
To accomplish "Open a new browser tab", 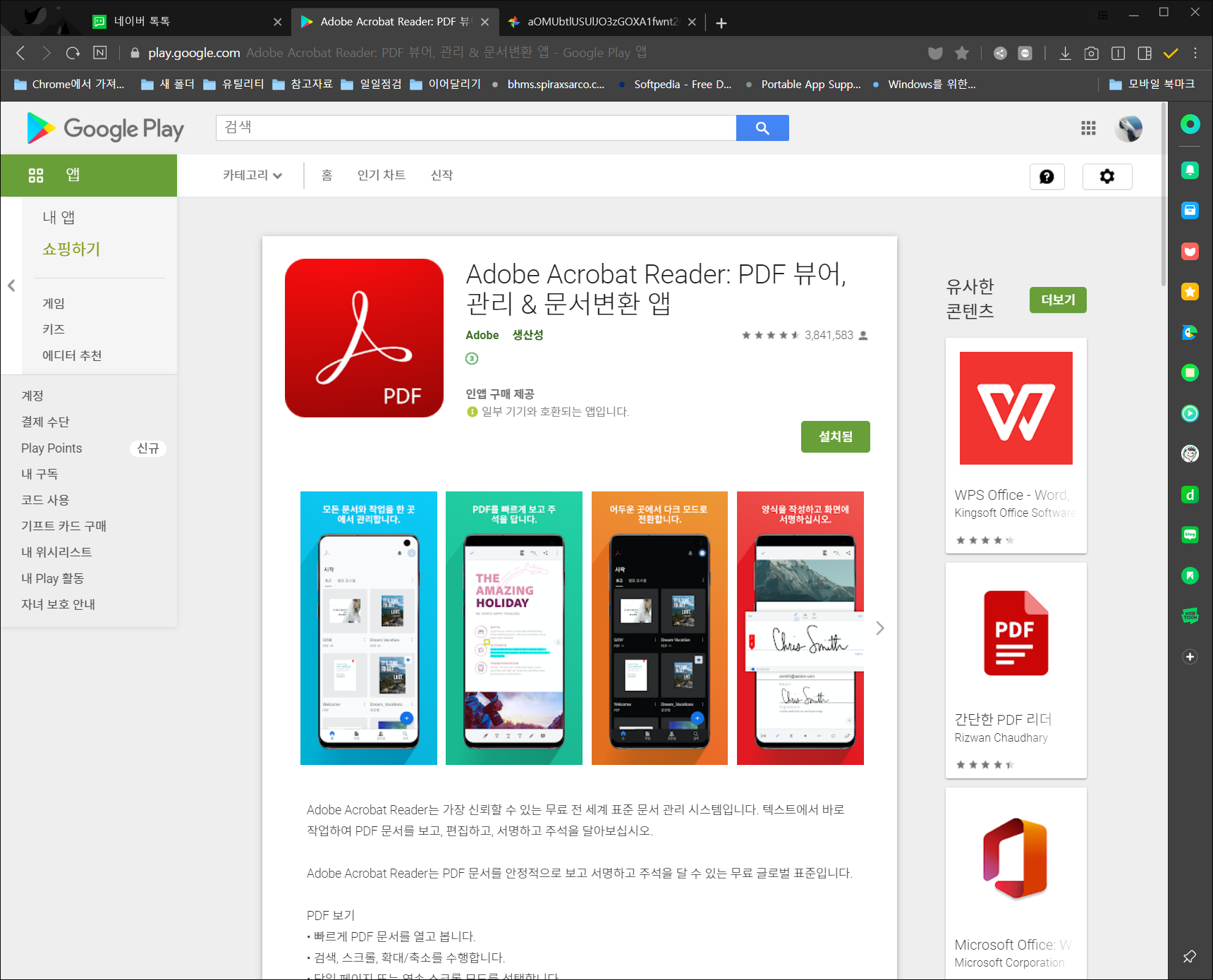I will [x=721, y=23].
